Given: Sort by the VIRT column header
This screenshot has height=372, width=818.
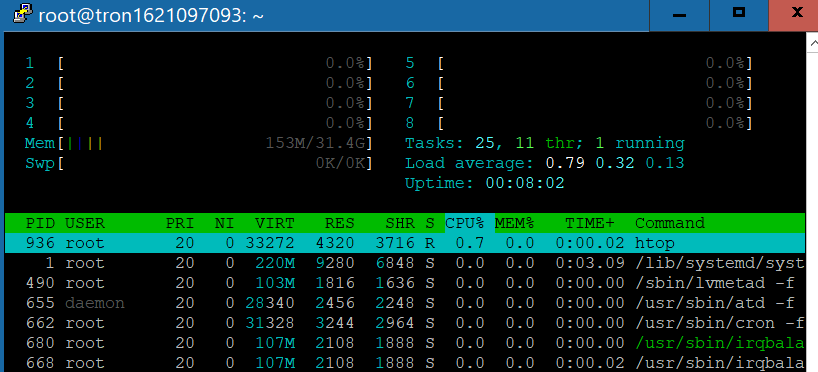Looking at the screenshot, I should coord(275,223).
